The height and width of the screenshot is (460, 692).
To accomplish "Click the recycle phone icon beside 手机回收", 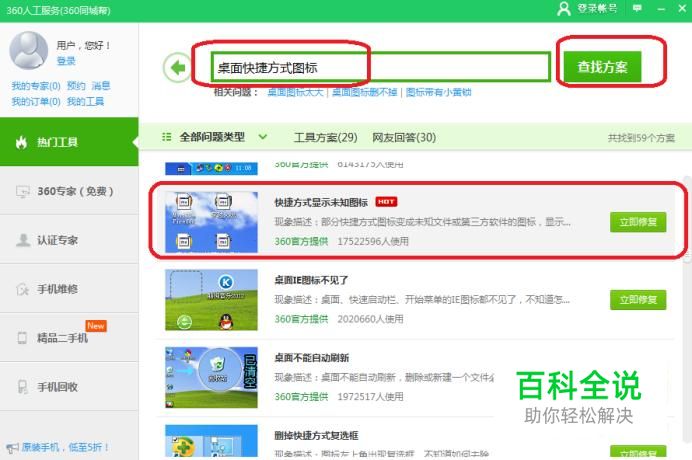I will pos(22,387).
